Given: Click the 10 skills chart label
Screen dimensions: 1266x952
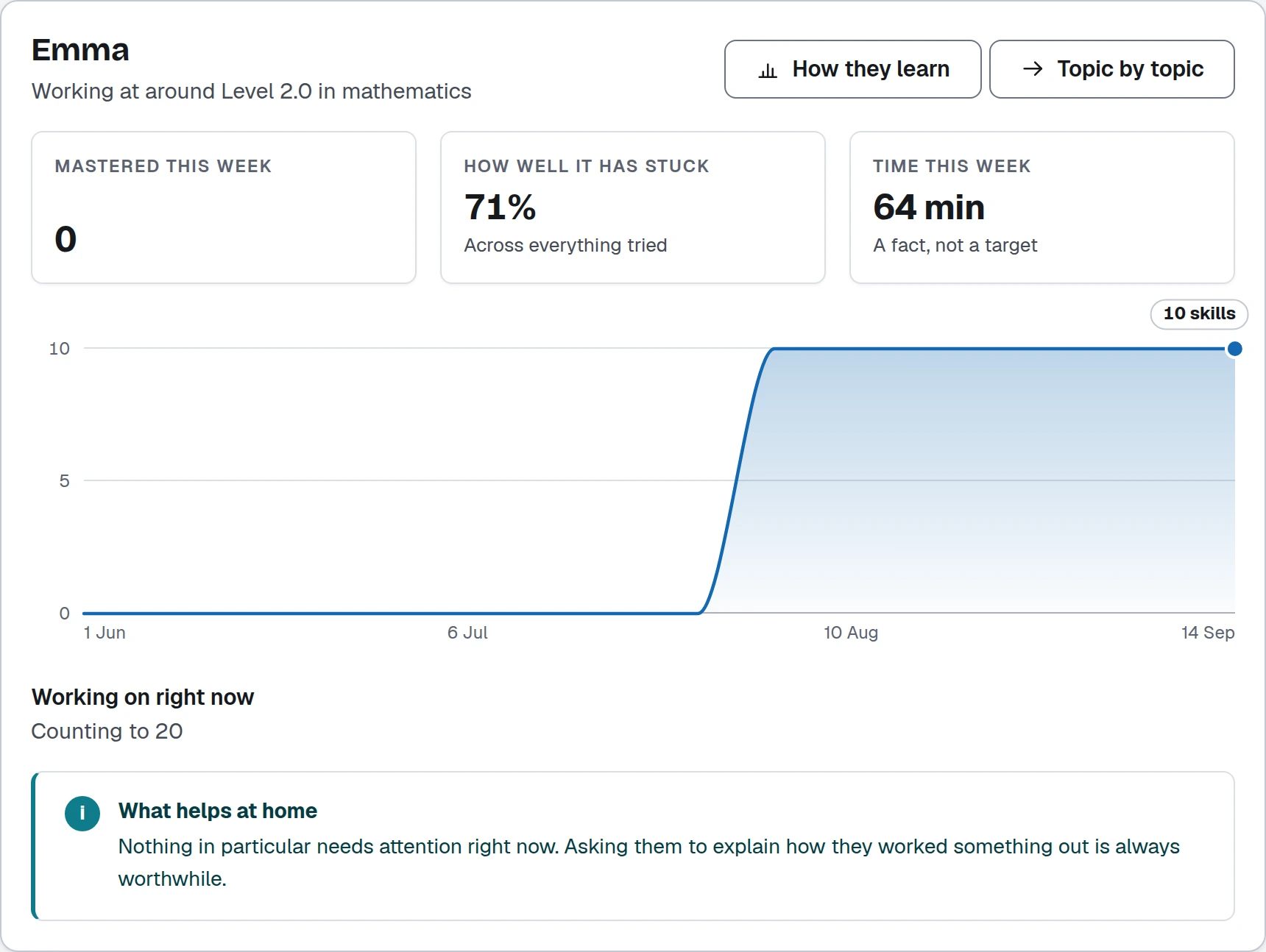Looking at the screenshot, I should point(1199,314).
